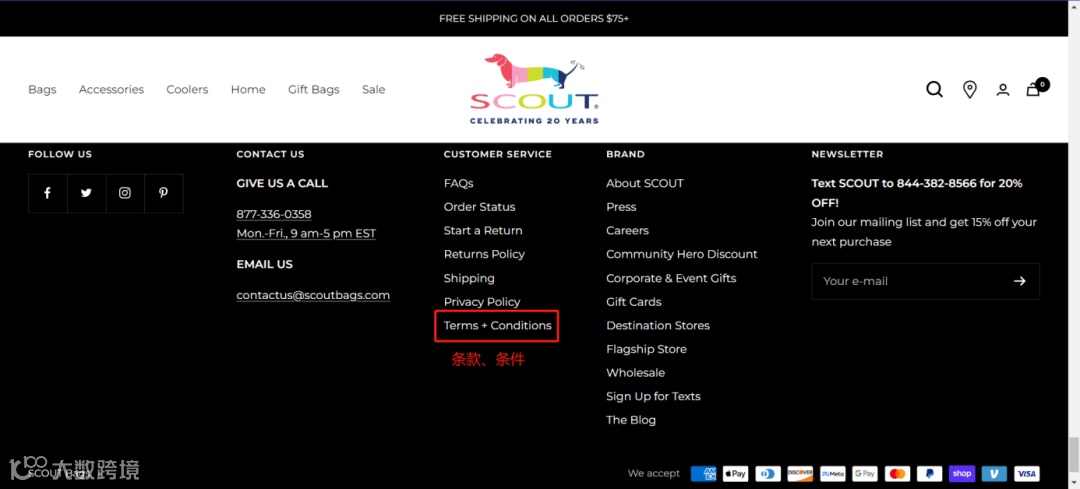1080x489 pixels.
Task: Click the Apple Pay payment icon
Action: click(x=736, y=474)
